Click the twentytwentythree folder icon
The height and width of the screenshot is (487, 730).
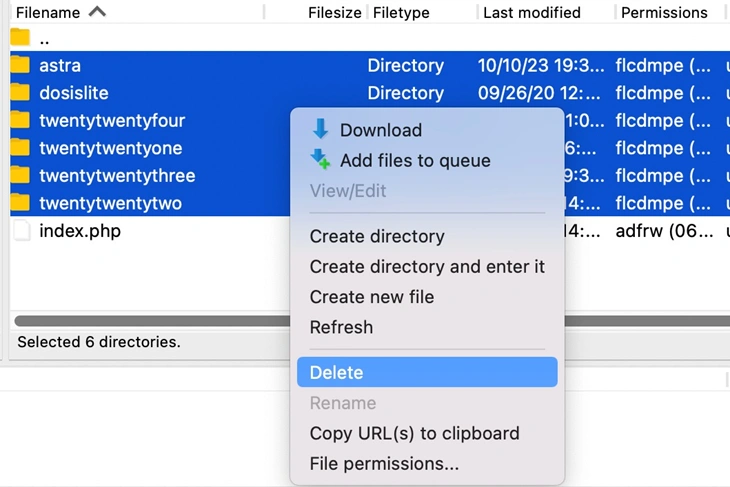[x=20, y=176]
